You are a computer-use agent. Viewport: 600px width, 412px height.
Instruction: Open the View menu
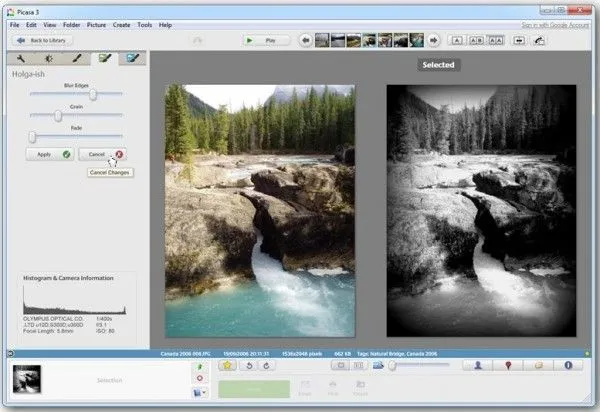coord(50,25)
